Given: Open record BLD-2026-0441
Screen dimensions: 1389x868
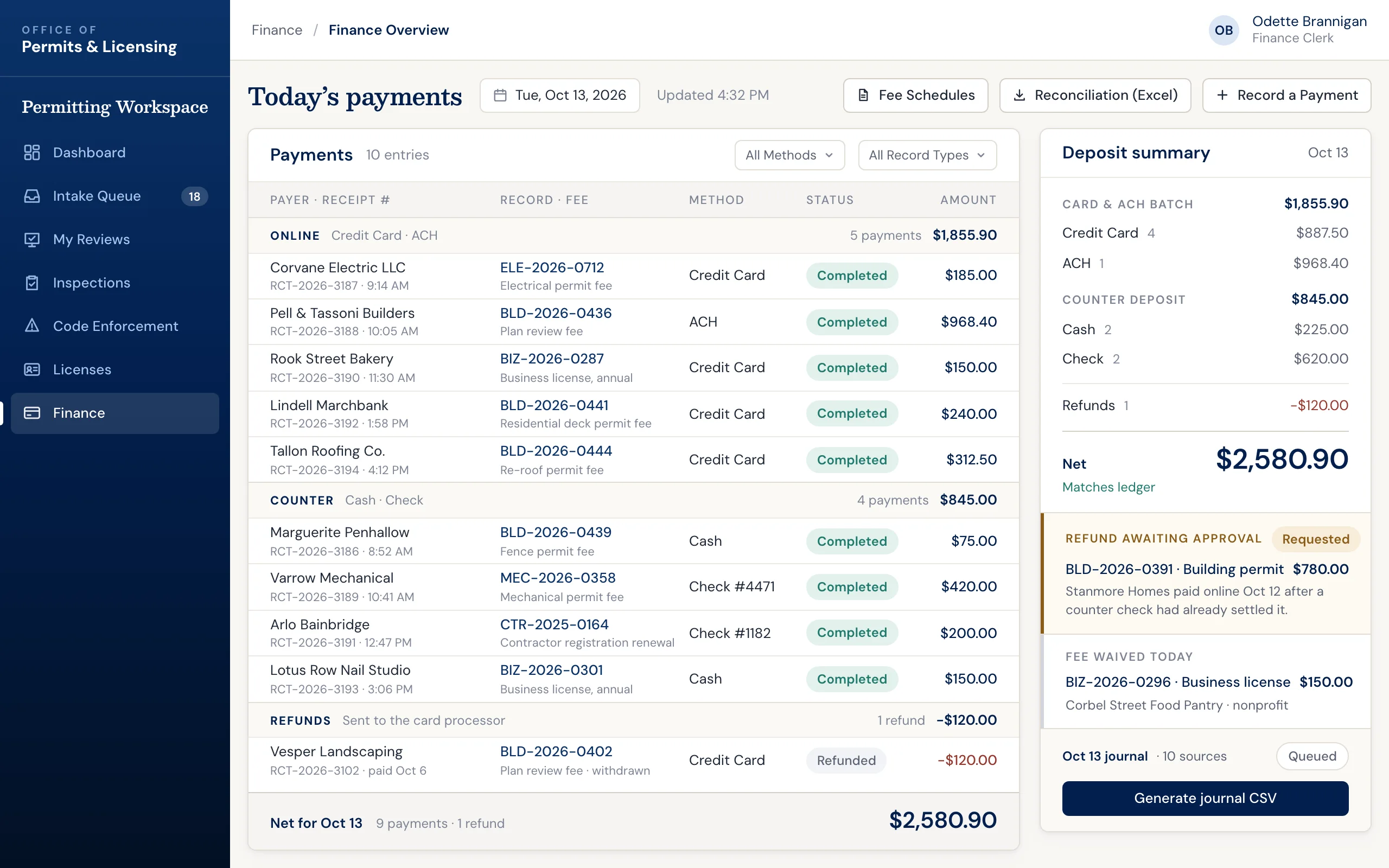Looking at the screenshot, I should 554,405.
